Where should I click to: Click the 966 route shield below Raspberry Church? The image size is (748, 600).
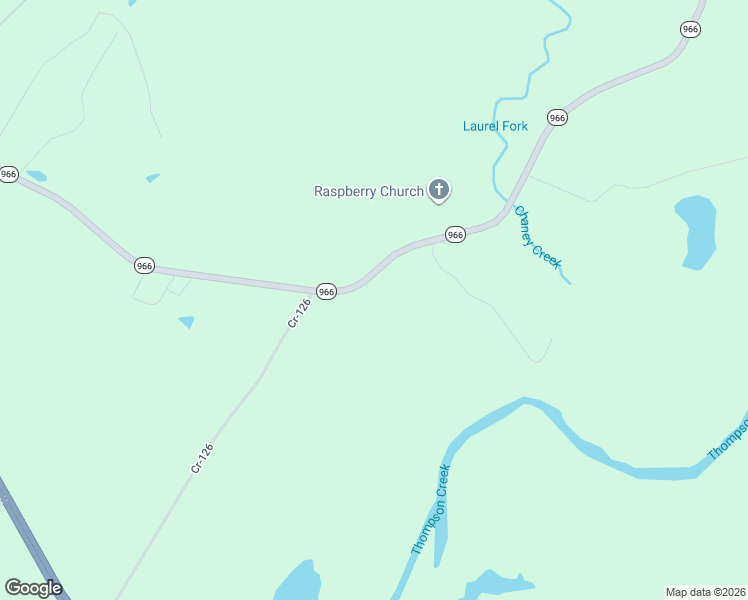[455, 234]
